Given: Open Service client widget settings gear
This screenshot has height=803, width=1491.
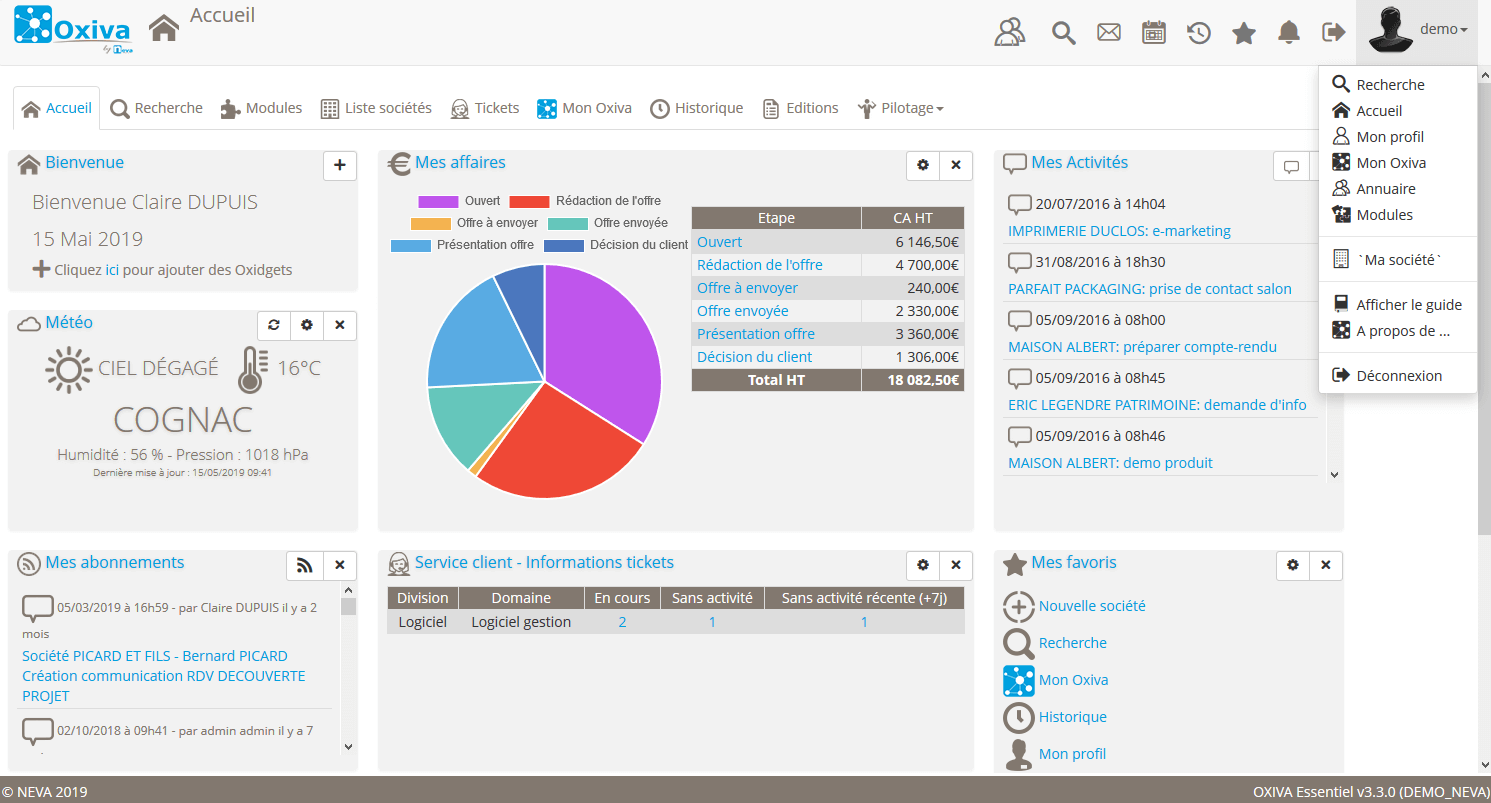Looking at the screenshot, I should (923, 565).
